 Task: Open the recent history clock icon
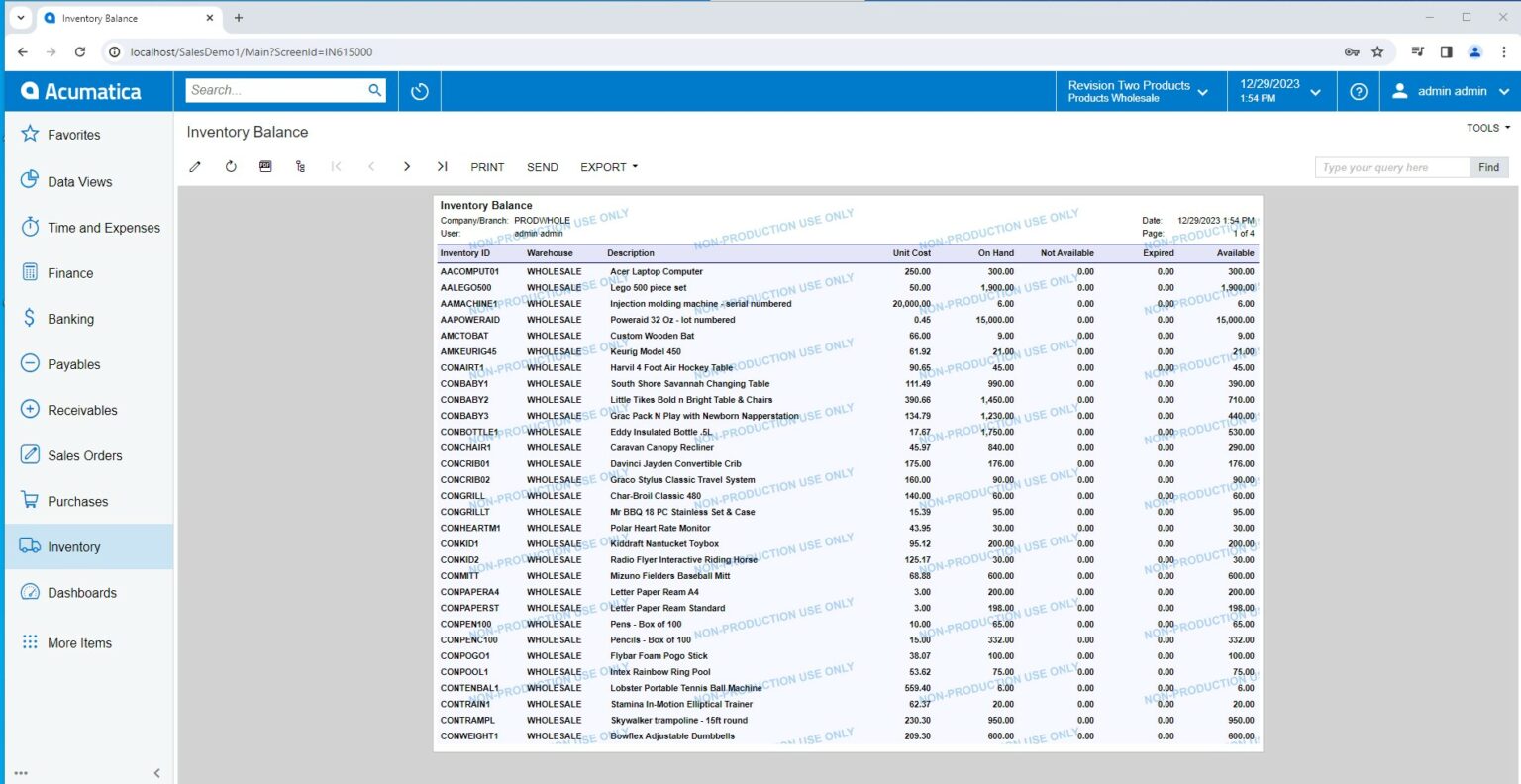[x=420, y=91]
